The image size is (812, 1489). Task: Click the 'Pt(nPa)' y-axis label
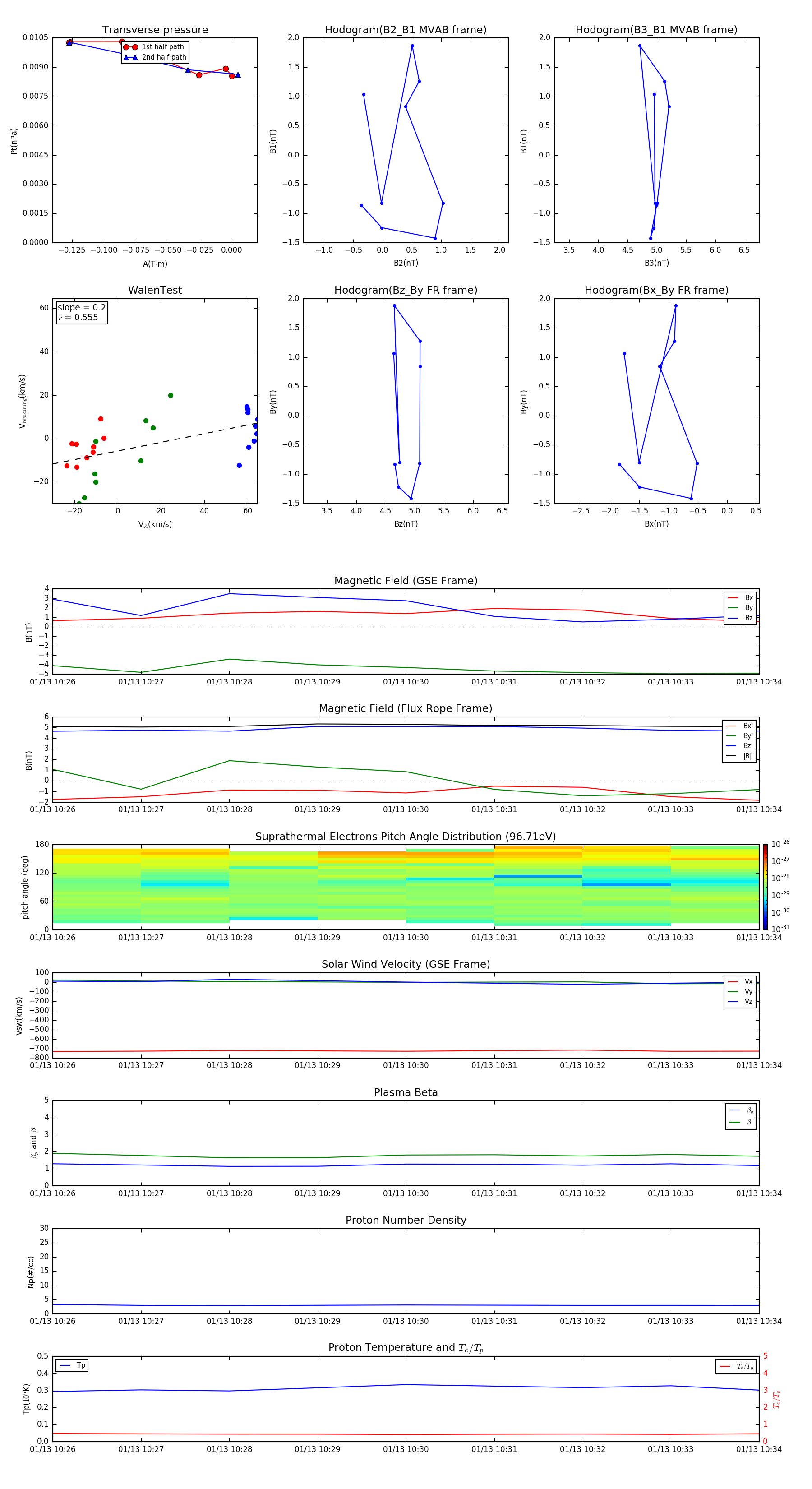[x=14, y=140]
